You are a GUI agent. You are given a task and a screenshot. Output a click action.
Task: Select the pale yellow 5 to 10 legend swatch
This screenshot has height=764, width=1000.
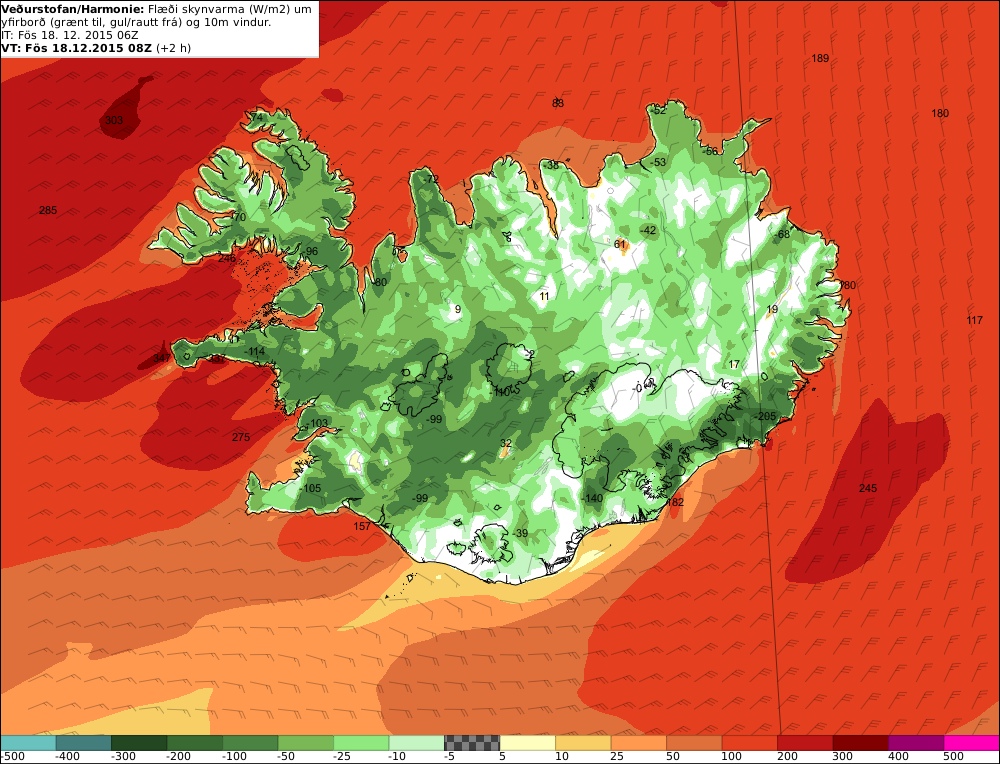click(x=527, y=742)
